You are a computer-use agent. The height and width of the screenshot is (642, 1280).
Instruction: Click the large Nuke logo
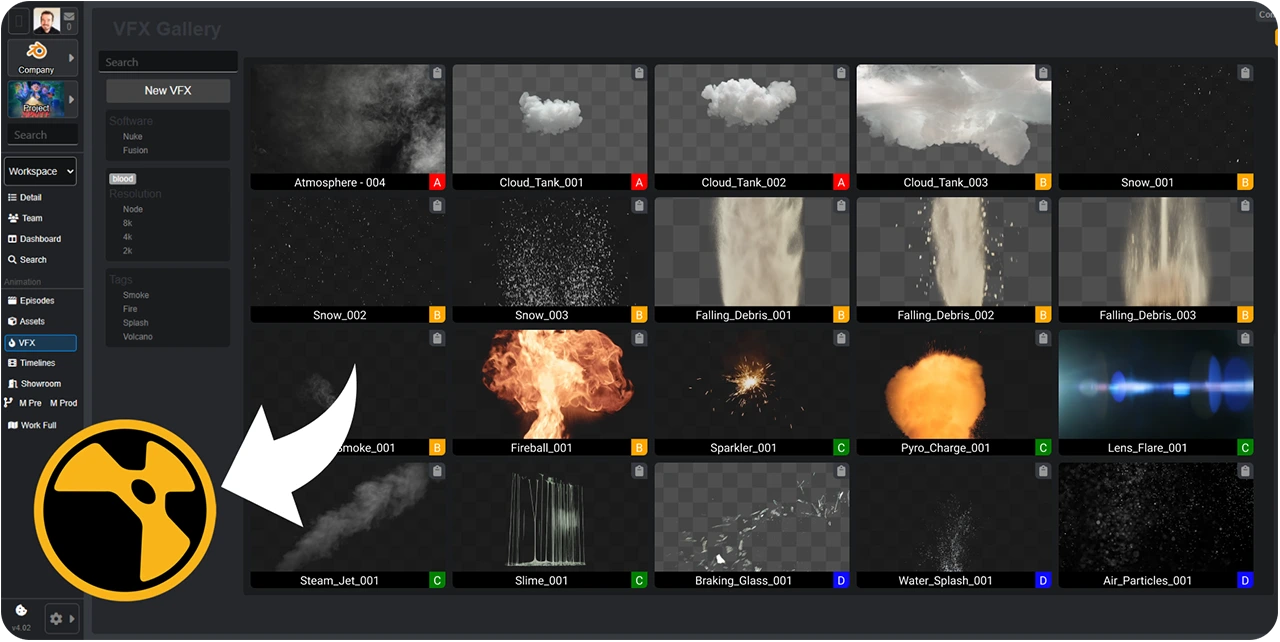(x=125, y=510)
